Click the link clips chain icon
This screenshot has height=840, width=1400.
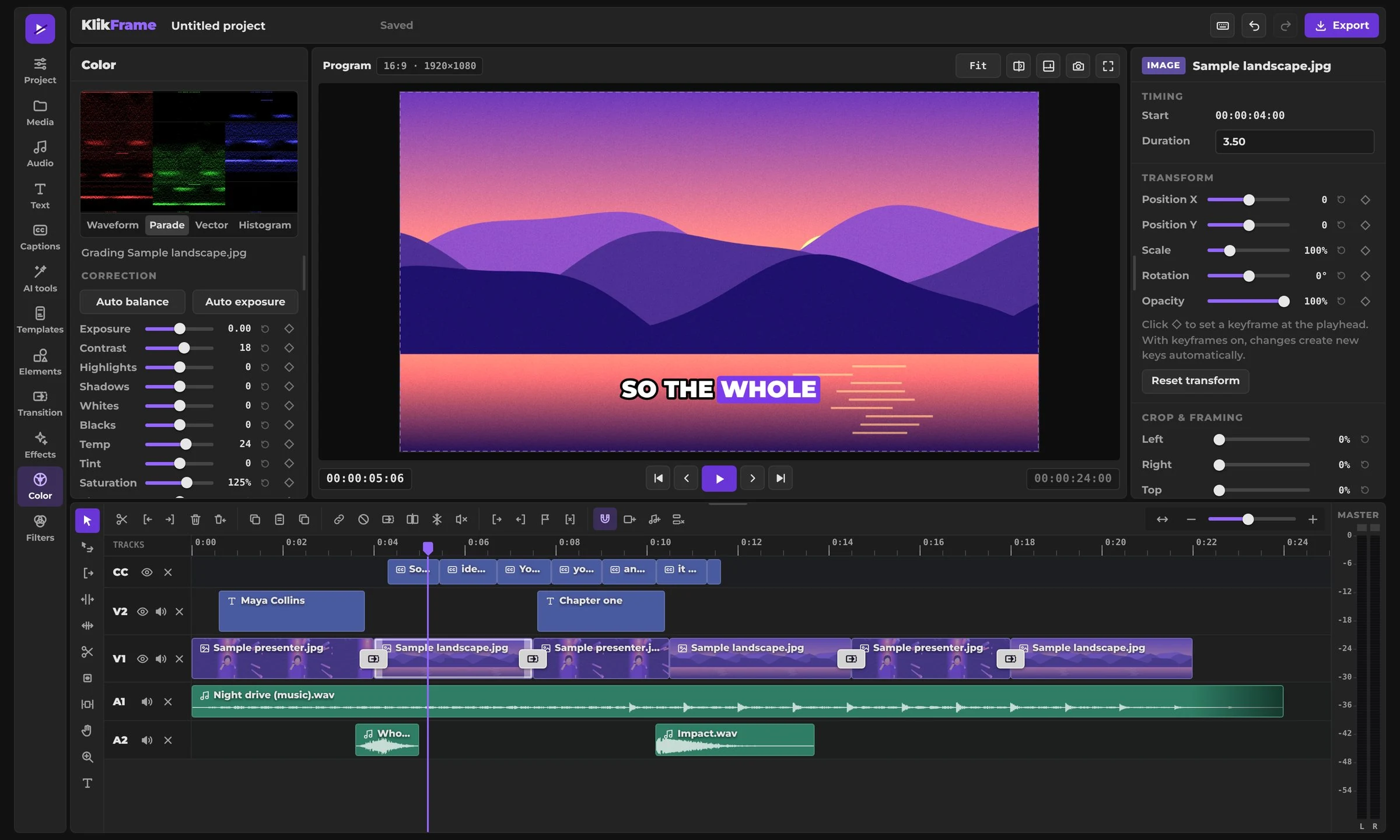338,519
